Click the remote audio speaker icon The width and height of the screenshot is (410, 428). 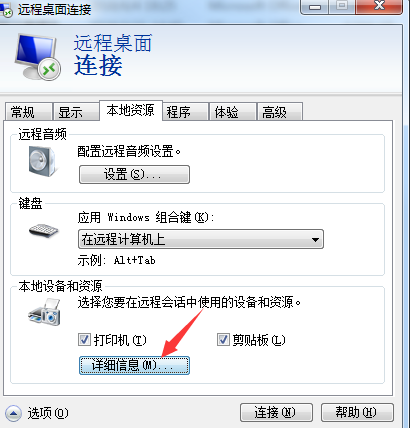[x=42, y=161]
